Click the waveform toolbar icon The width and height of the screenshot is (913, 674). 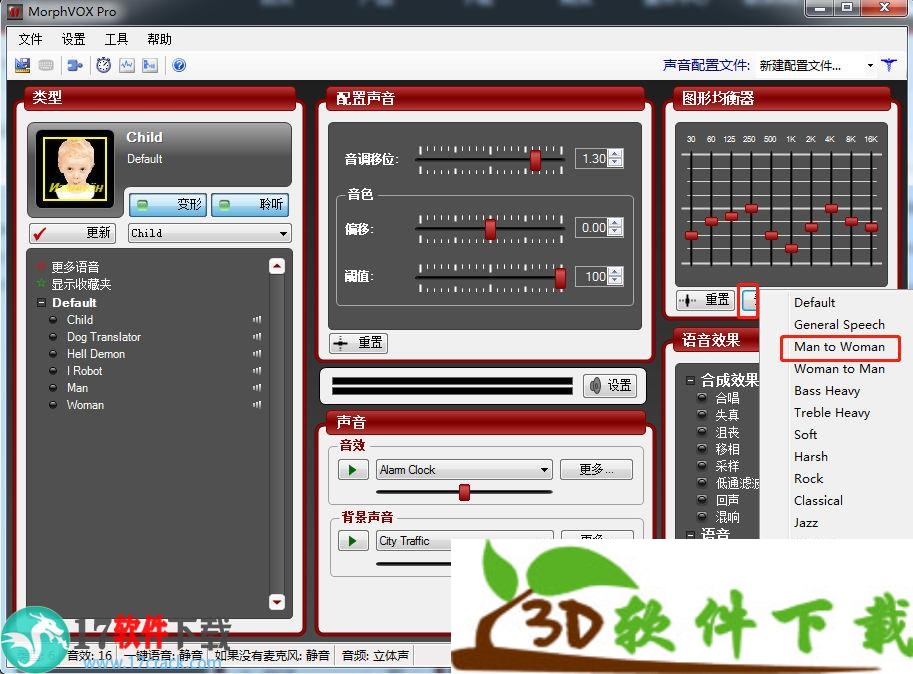[127, 65]
